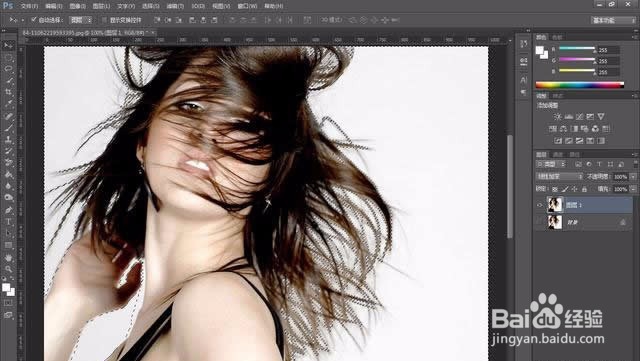Screen dimensions: 640x361
Task: Select the Blur tool
Action: pyautogui.click(x=8, y=186)
